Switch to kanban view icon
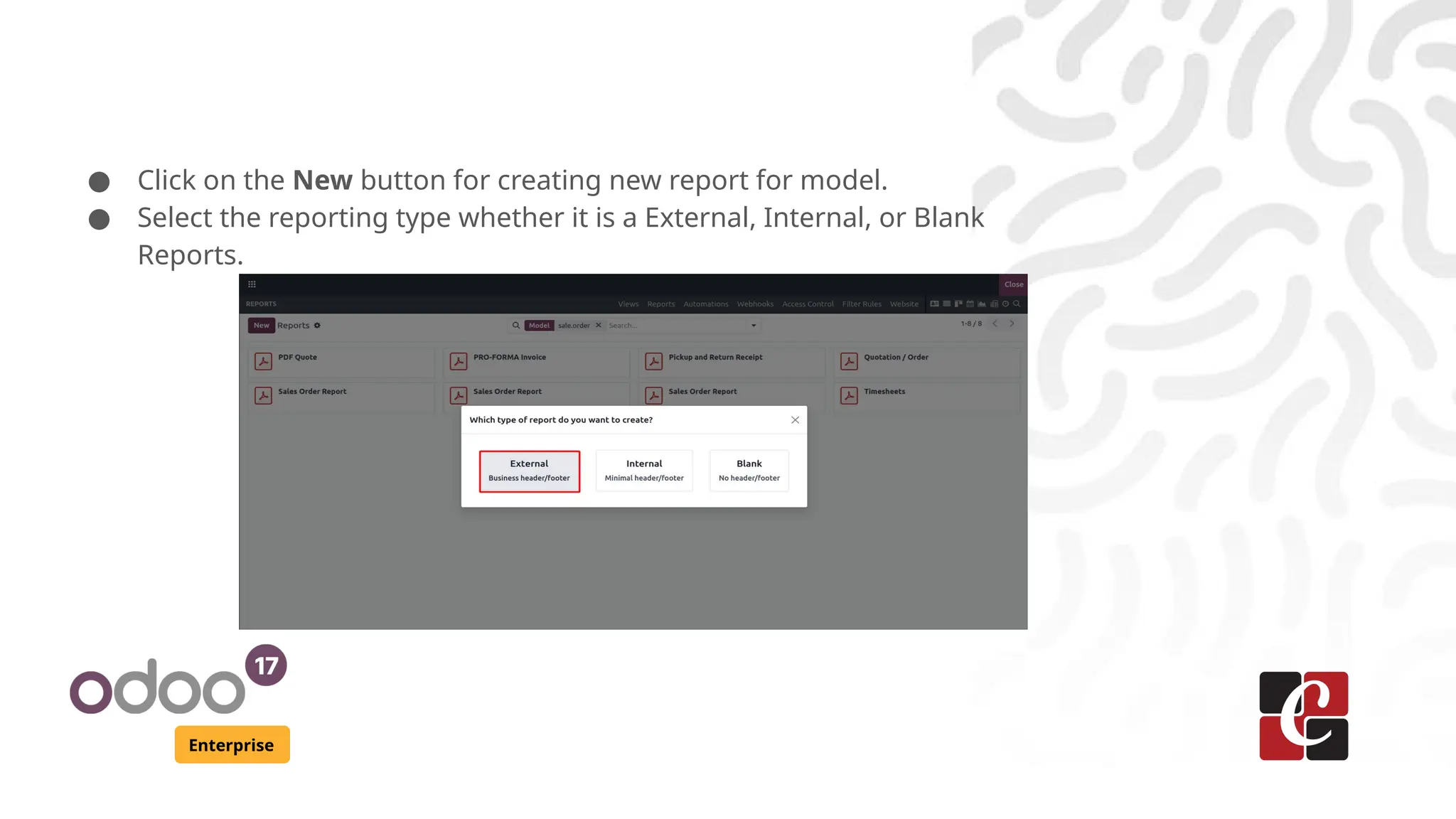Viewport: 1456px width, 819px height. click(x=958, y=304)
